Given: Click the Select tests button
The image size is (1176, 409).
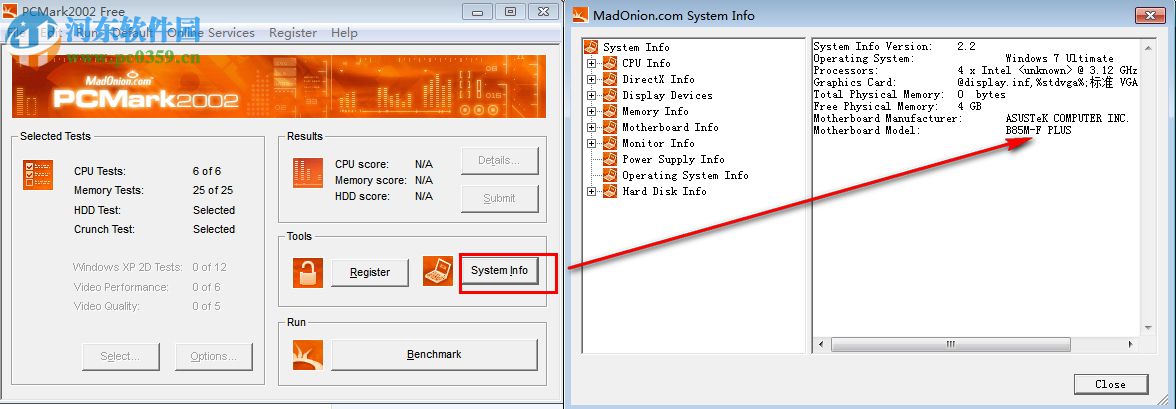Looking at the screenshot, I should click(120, 356).
